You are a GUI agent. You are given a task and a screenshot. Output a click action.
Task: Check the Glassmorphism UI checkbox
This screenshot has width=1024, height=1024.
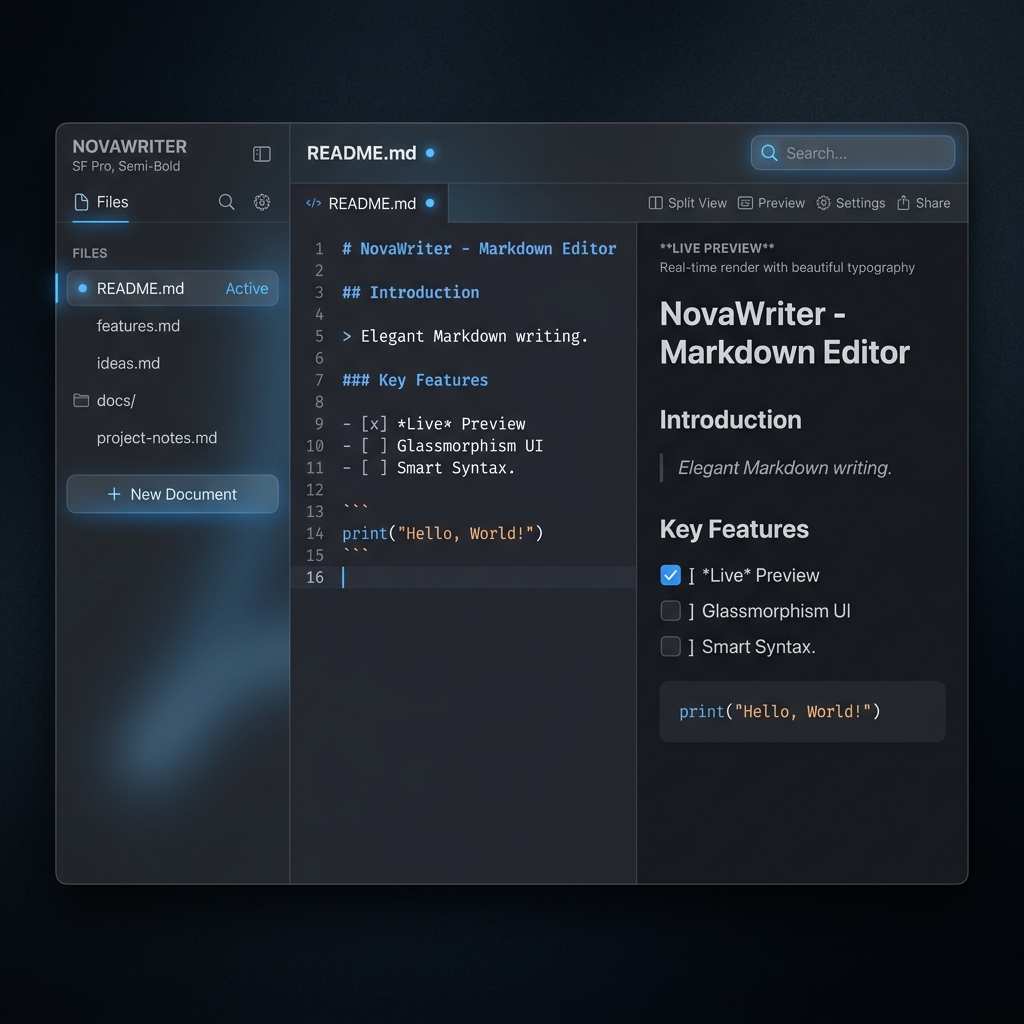[x=670, y=611]
